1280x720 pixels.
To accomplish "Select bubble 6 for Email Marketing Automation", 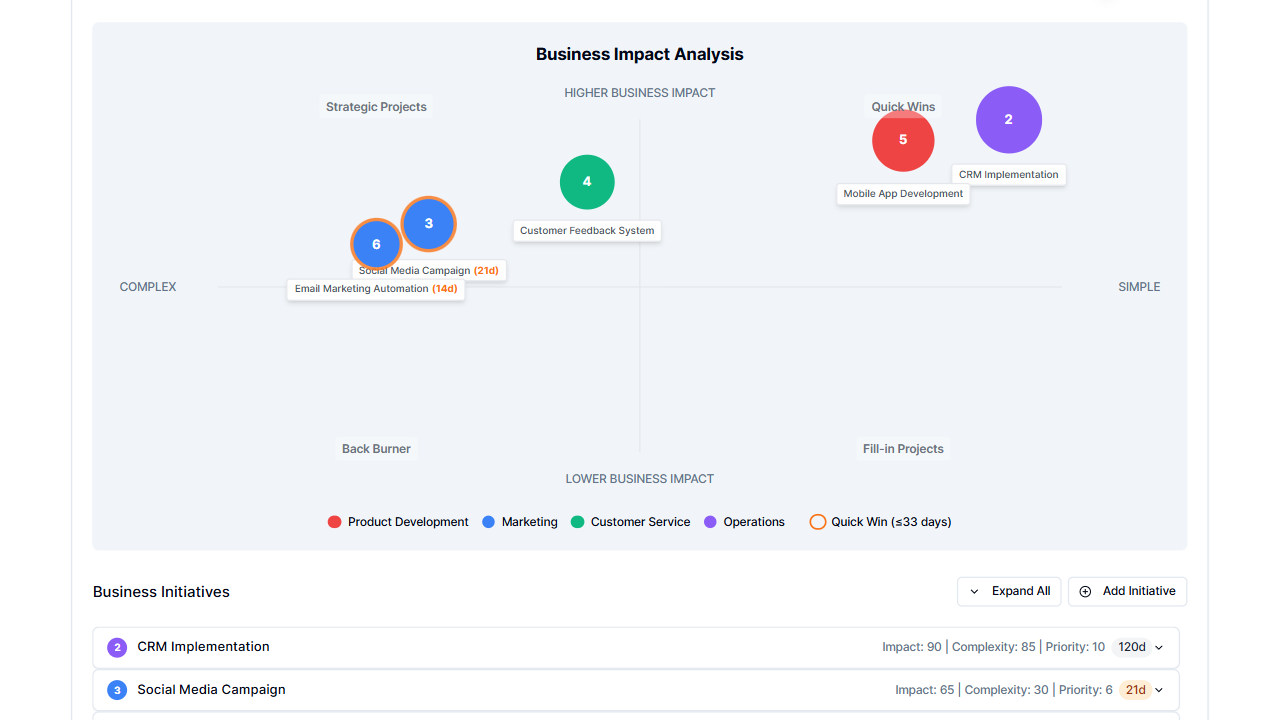I will pos(376,244).
